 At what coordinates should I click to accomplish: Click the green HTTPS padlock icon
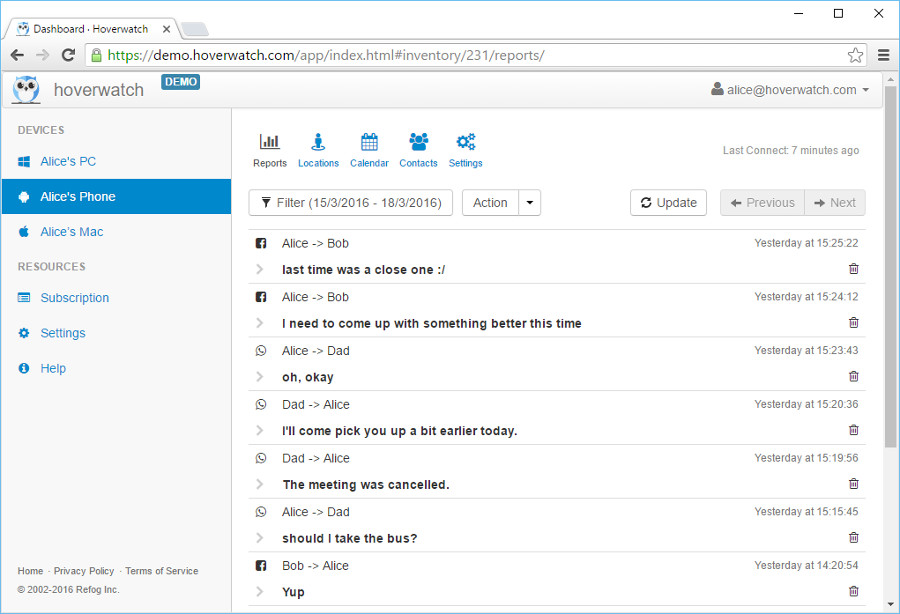(x=96, y=55)
